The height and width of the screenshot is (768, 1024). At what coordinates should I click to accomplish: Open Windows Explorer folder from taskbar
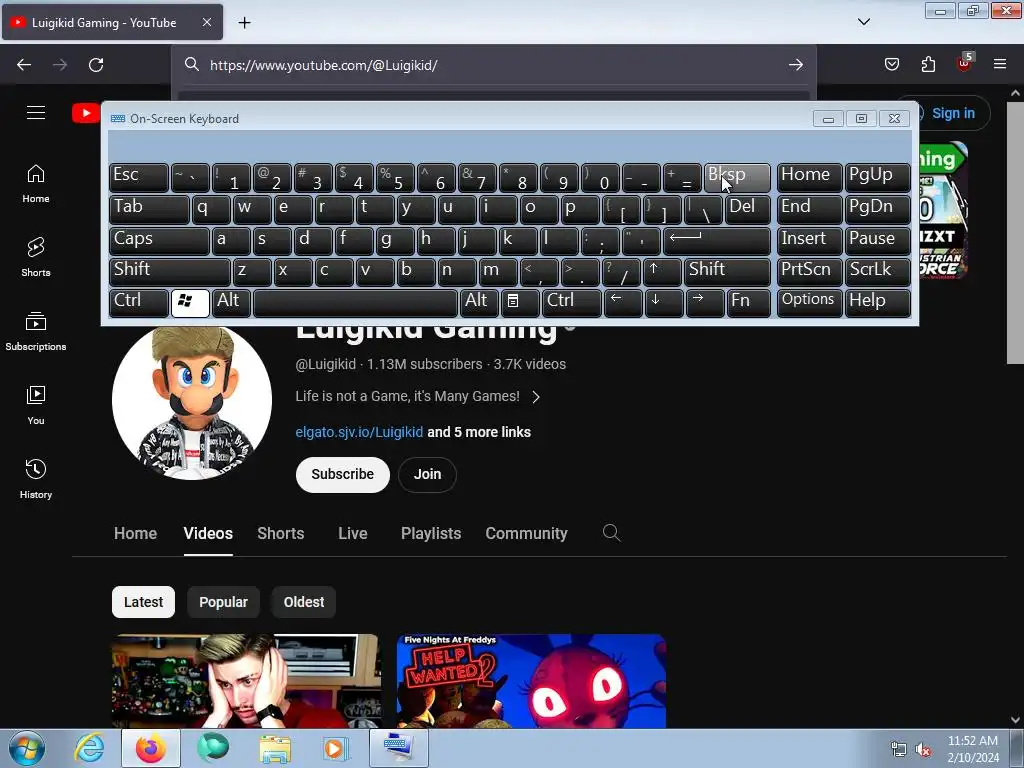pos(275,748)
